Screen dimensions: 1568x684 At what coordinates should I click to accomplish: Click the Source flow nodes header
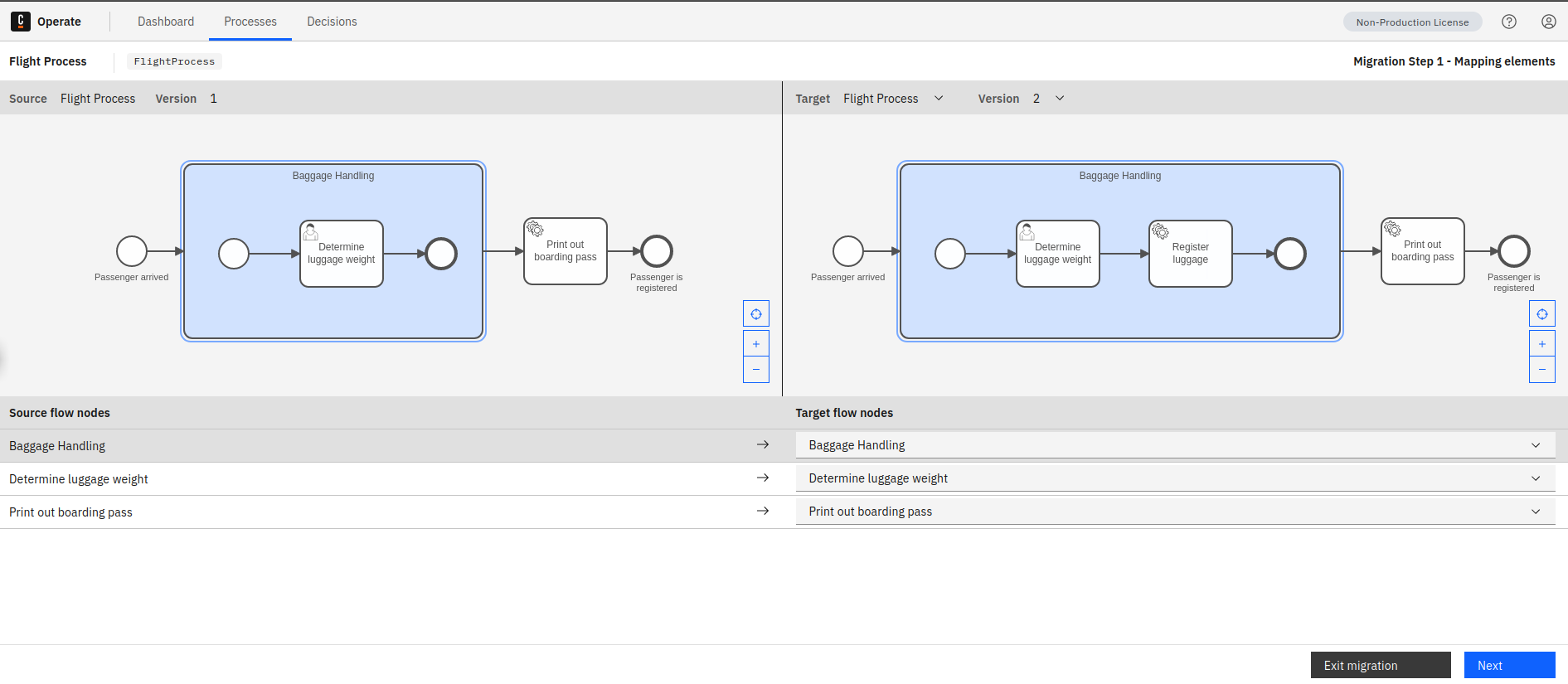(x=60, y=413)
